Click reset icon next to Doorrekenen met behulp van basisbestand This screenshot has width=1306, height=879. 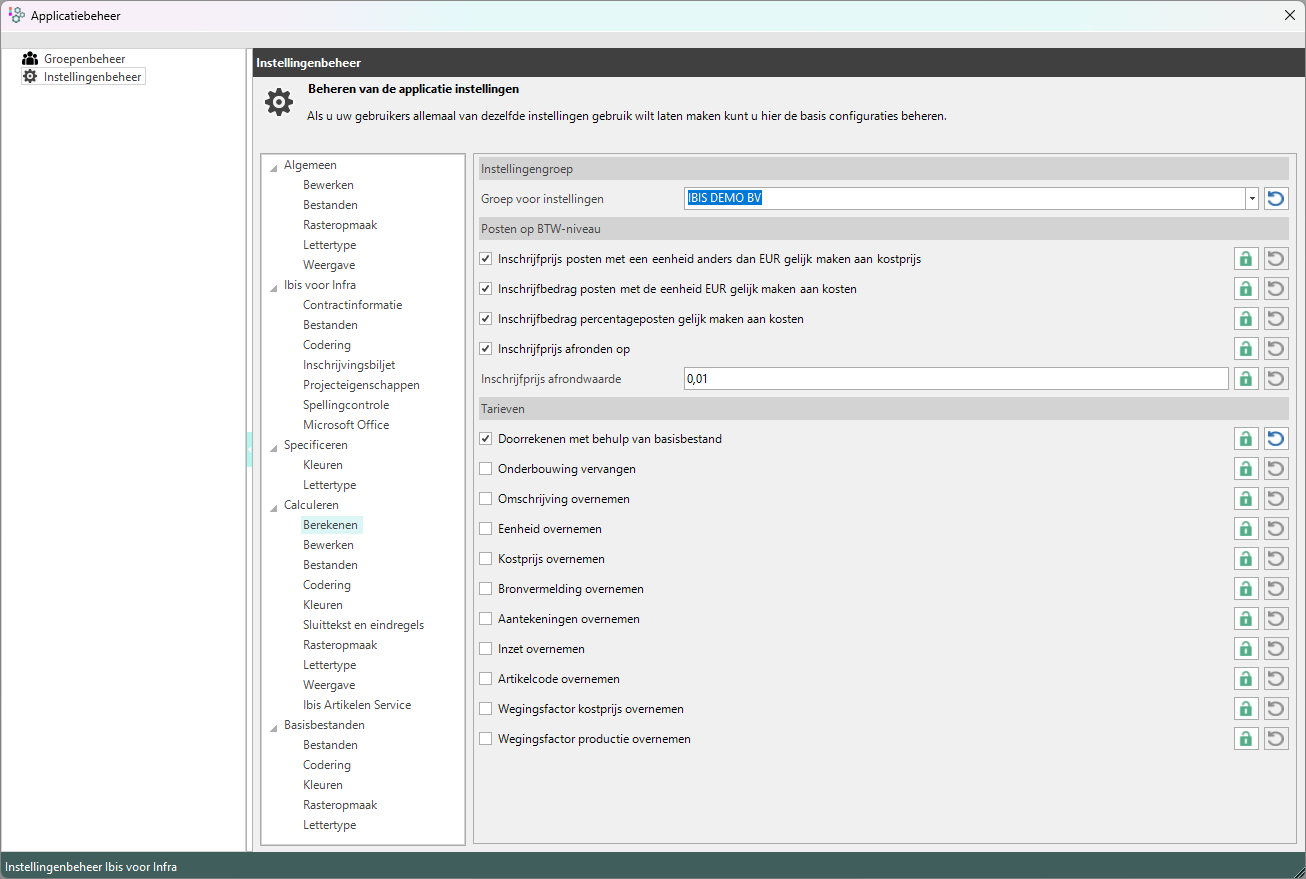(x=1276, y=439)
